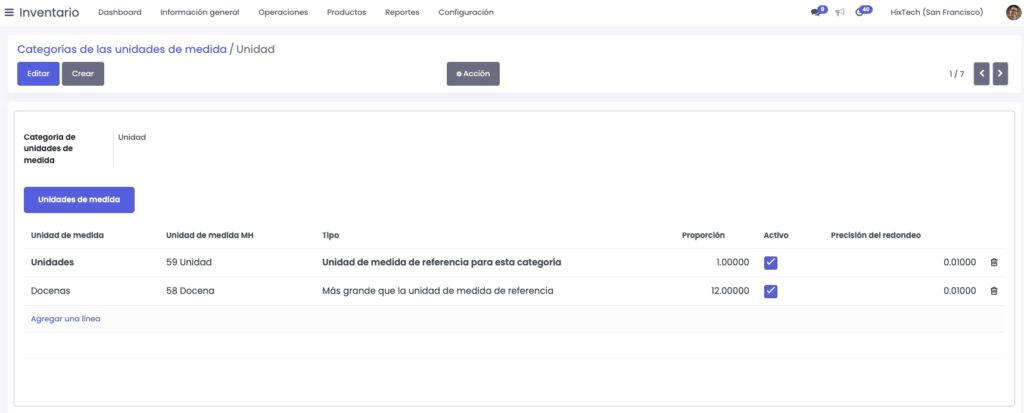
Task: Go to next record with right arrow
Action: (1000, 74)
